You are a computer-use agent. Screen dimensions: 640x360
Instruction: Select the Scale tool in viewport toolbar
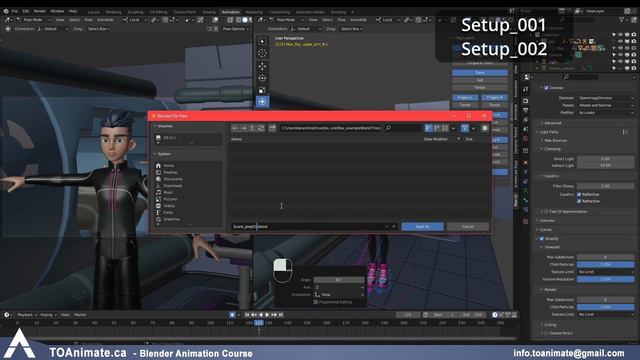point(262,90)
